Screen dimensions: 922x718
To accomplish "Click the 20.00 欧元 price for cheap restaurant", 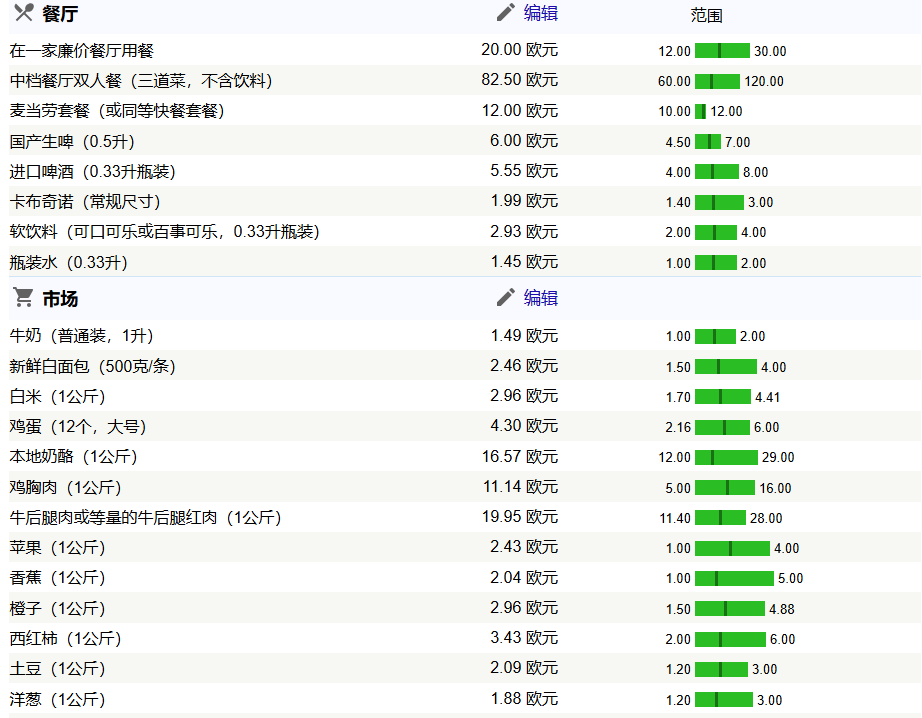I will coord(519,50).
